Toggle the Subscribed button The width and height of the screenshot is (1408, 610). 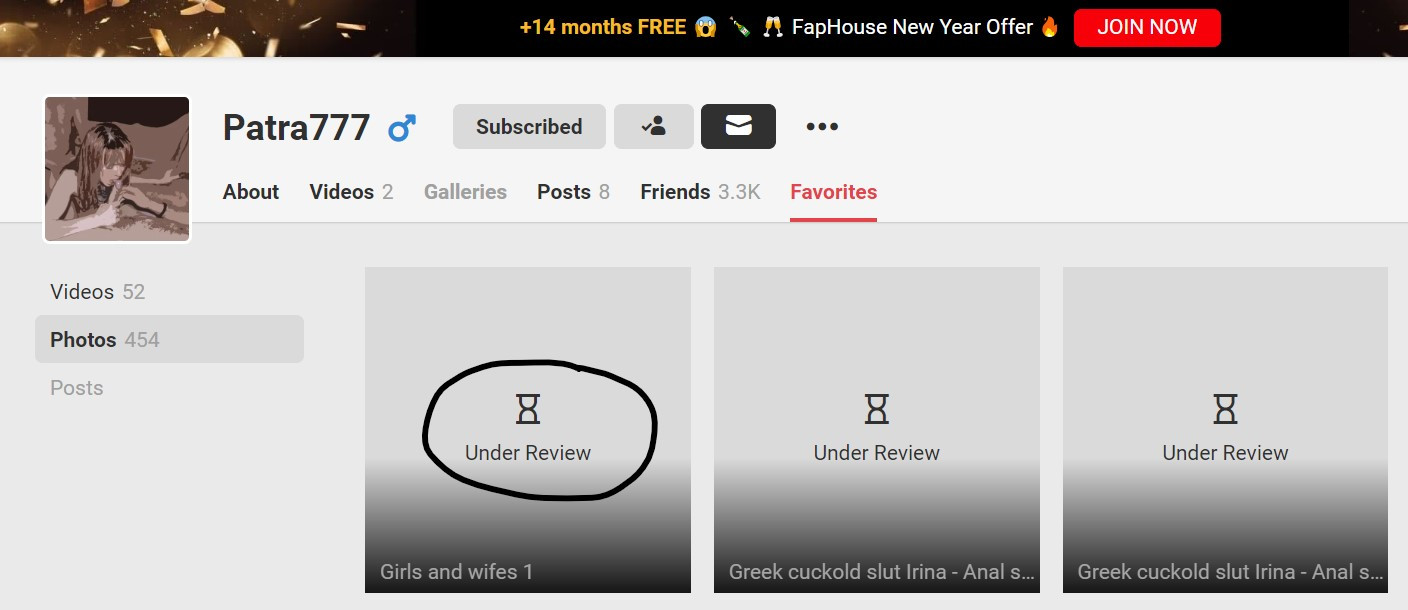pos(529,127)
